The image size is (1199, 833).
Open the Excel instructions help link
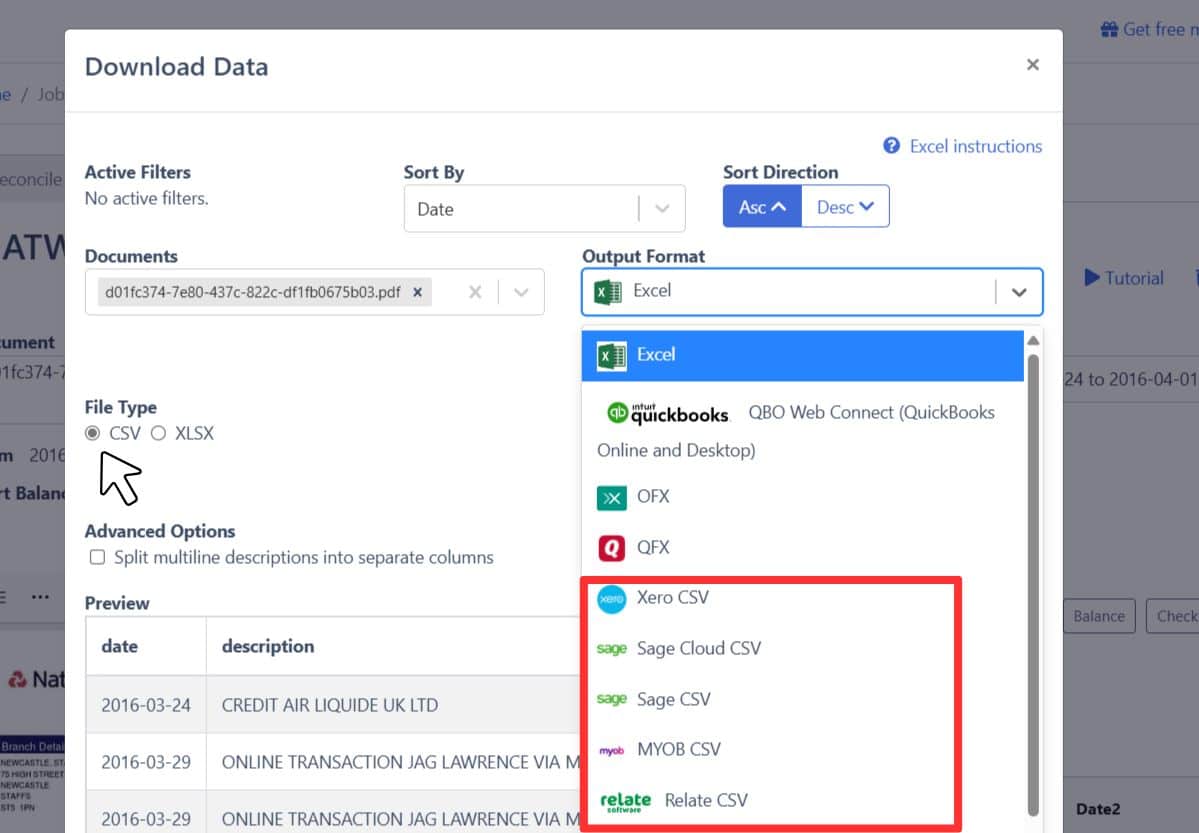(x=975, y=146)
